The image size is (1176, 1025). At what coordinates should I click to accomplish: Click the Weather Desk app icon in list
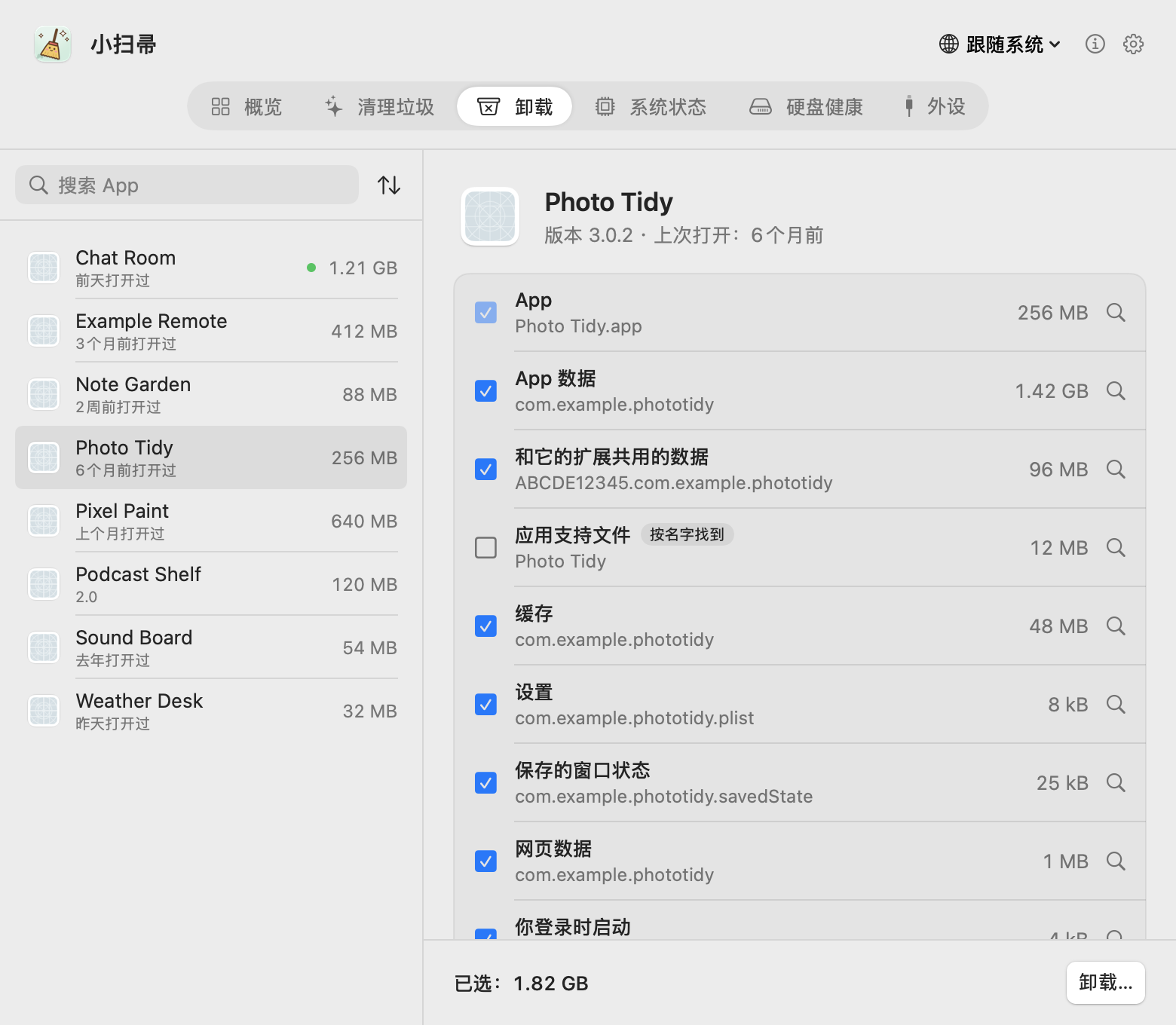[44, 711]
